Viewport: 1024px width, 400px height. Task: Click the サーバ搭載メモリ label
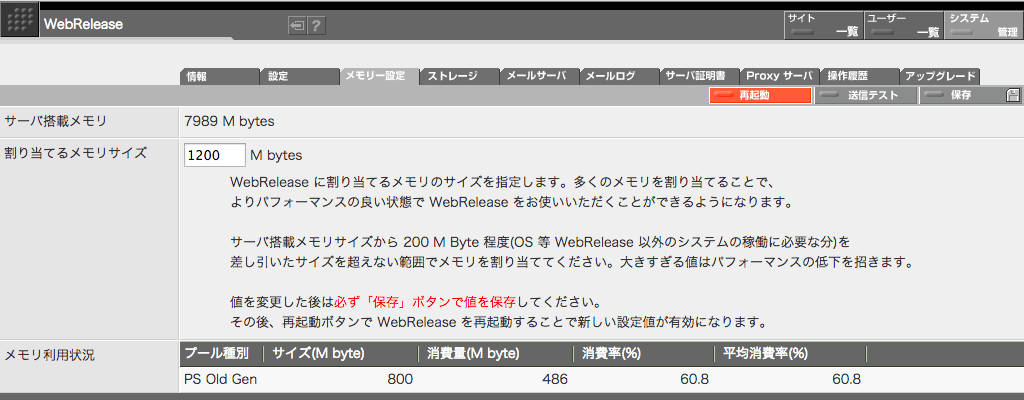[x=56, y=122]
